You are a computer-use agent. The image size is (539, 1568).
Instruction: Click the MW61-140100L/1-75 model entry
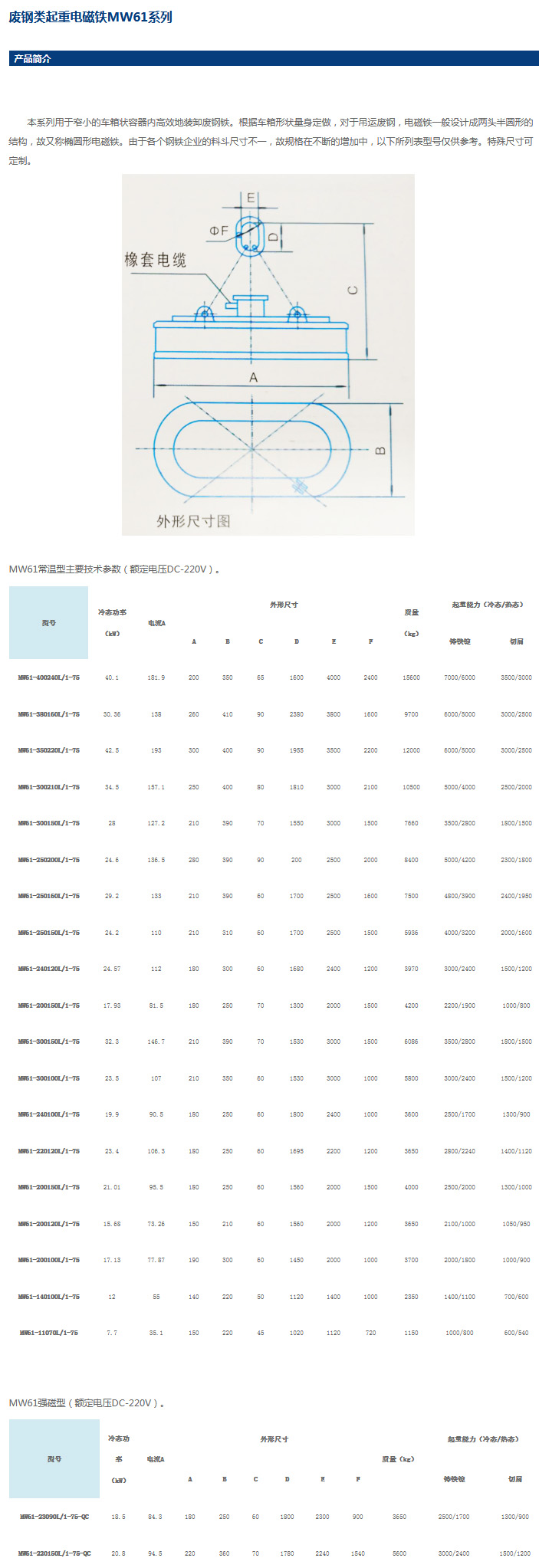tap(49, 1297)
